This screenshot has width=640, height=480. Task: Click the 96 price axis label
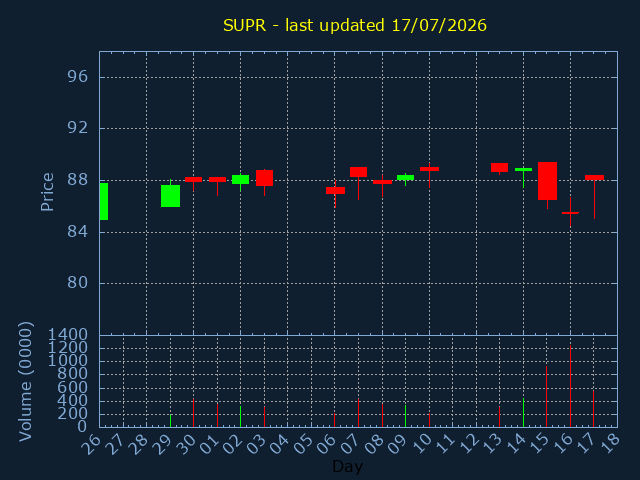pos(78,77)
